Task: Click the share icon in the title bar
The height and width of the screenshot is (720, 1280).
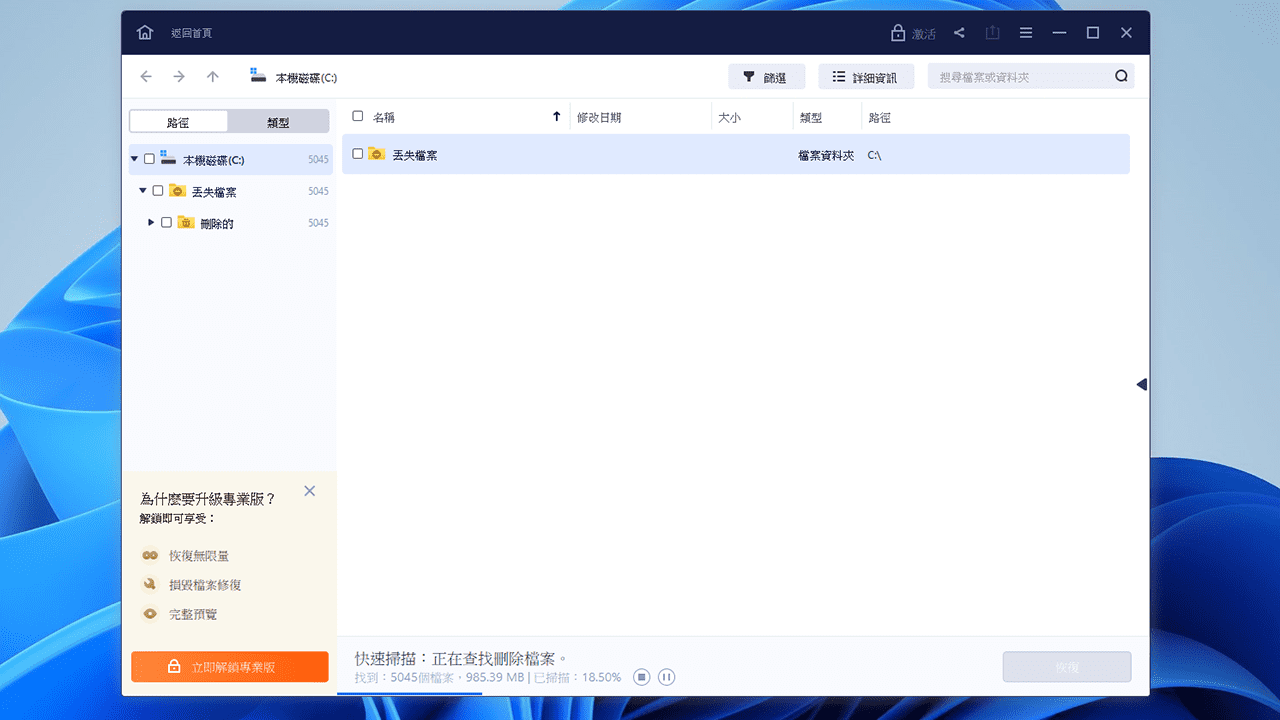Action: click(959, 32)
